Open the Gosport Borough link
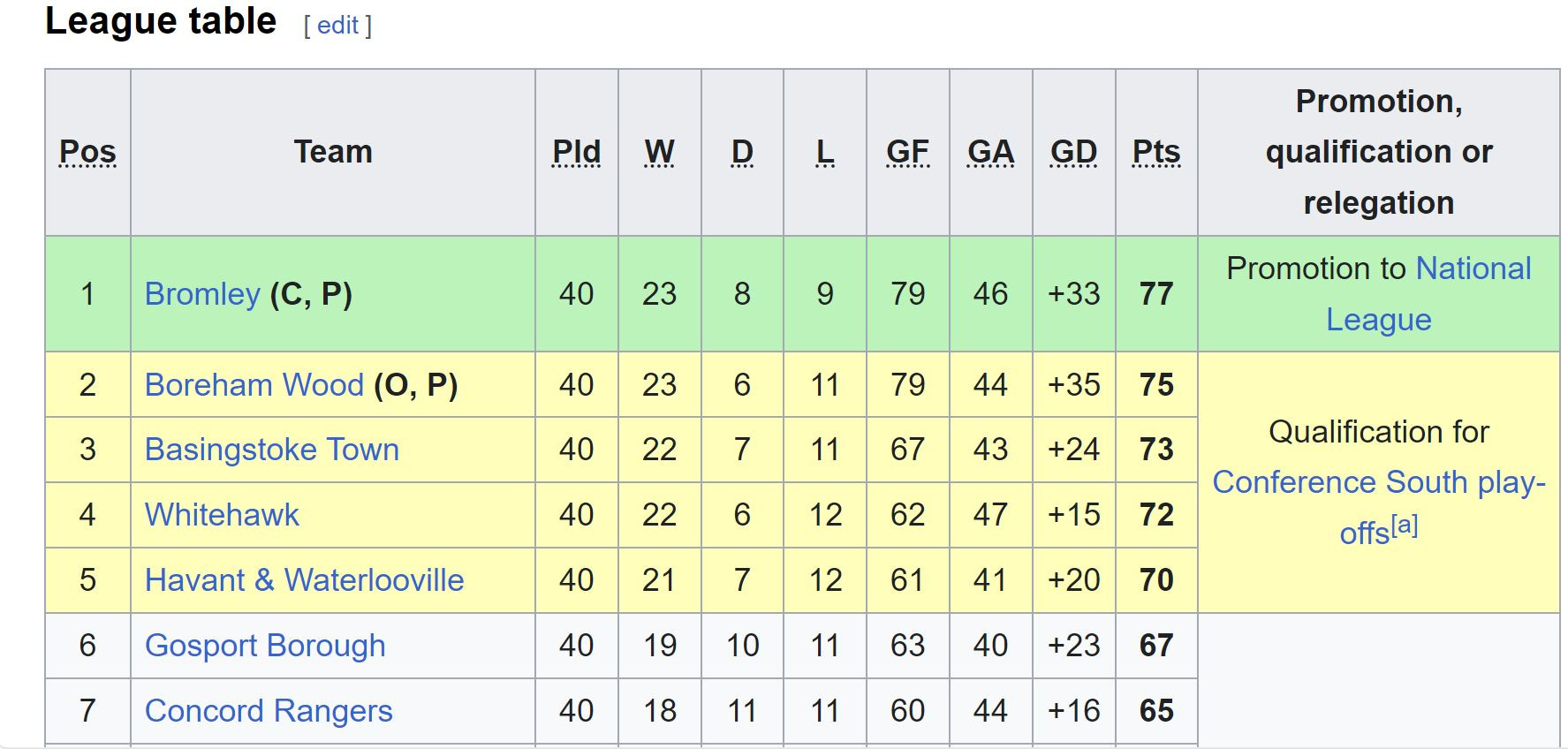This screenshot has height=749, width=1568. pyautogui.click(x=265, y=646)
